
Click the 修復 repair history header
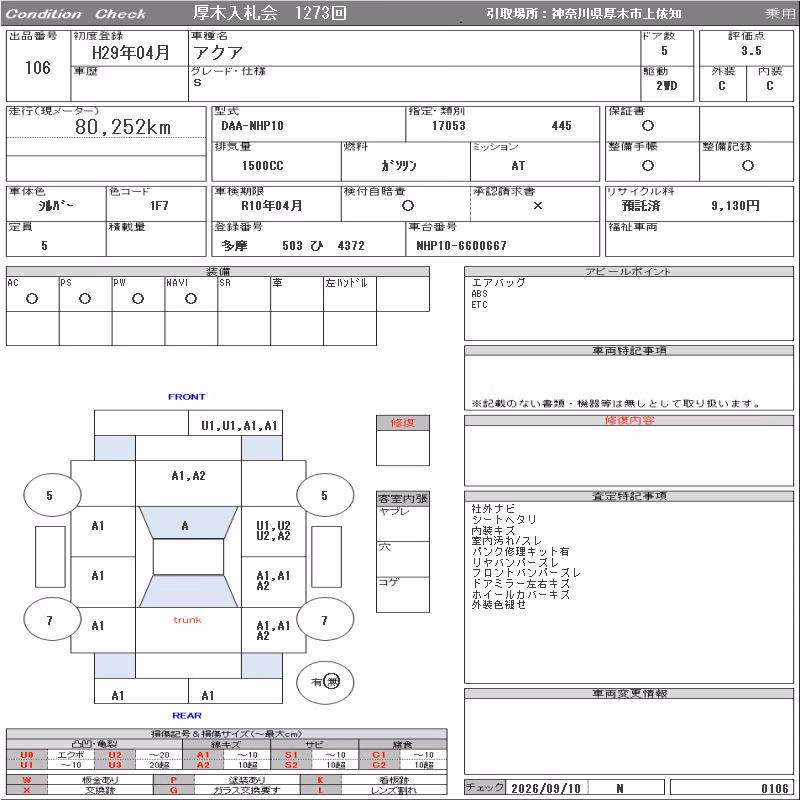point(403,423)
